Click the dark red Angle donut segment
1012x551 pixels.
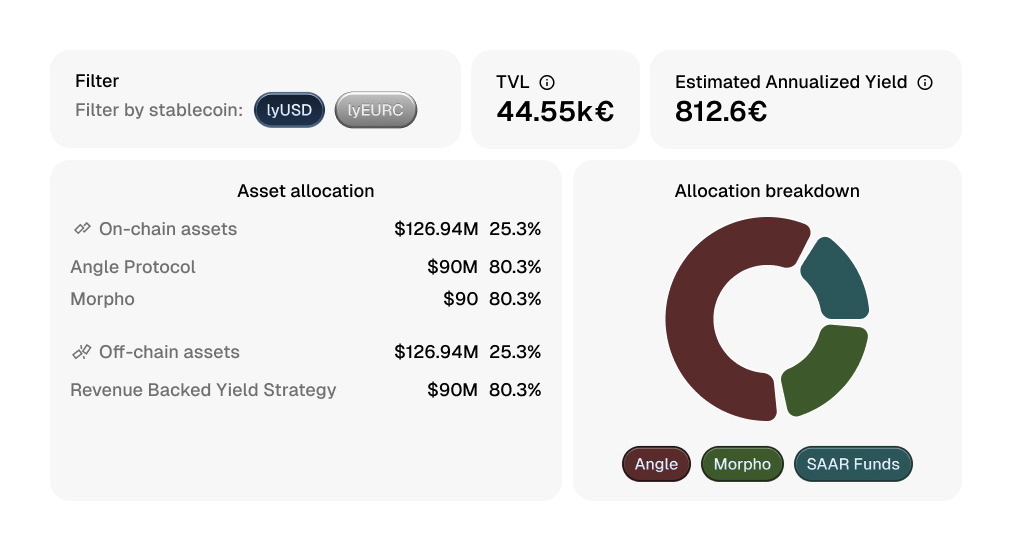tap(700, 320)
